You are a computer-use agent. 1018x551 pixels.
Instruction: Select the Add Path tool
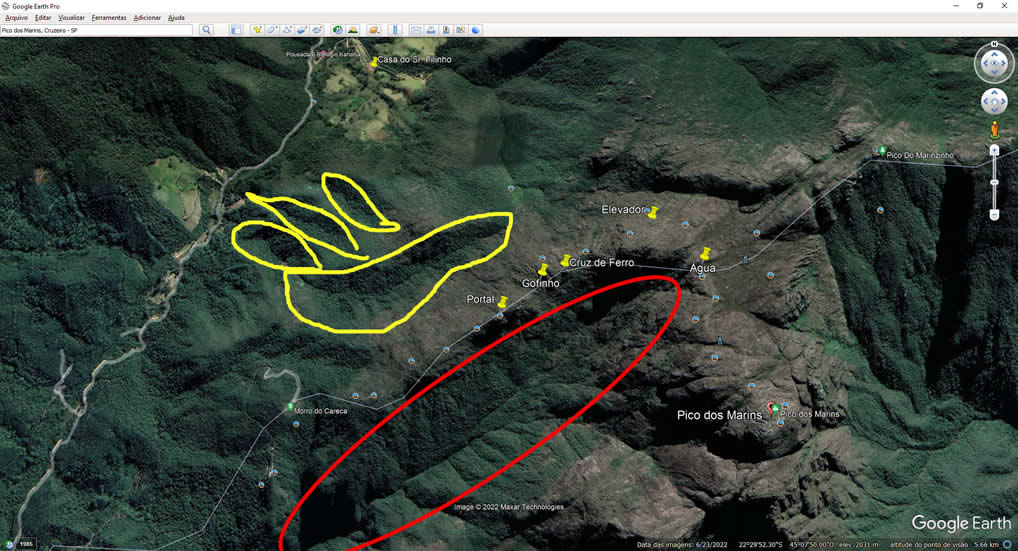(287, 30)
